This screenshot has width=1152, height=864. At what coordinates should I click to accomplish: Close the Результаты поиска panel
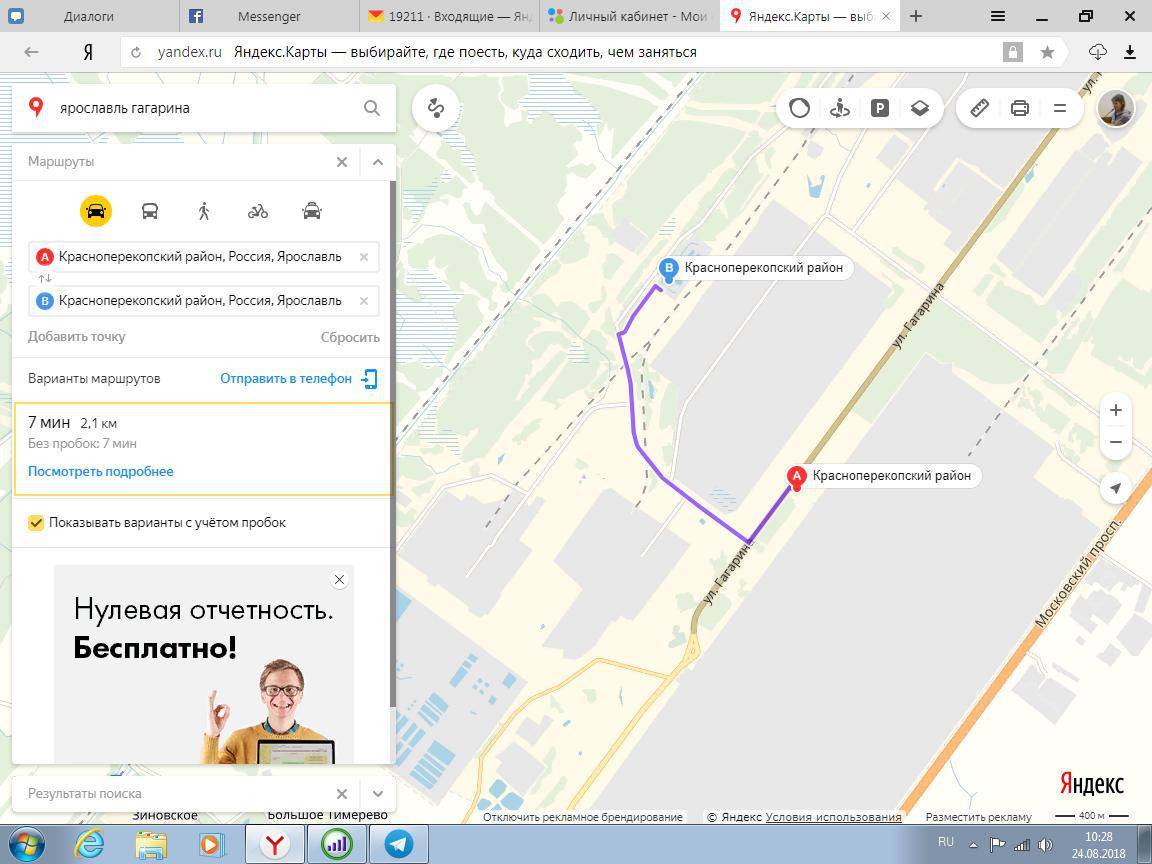pos(342,793)
